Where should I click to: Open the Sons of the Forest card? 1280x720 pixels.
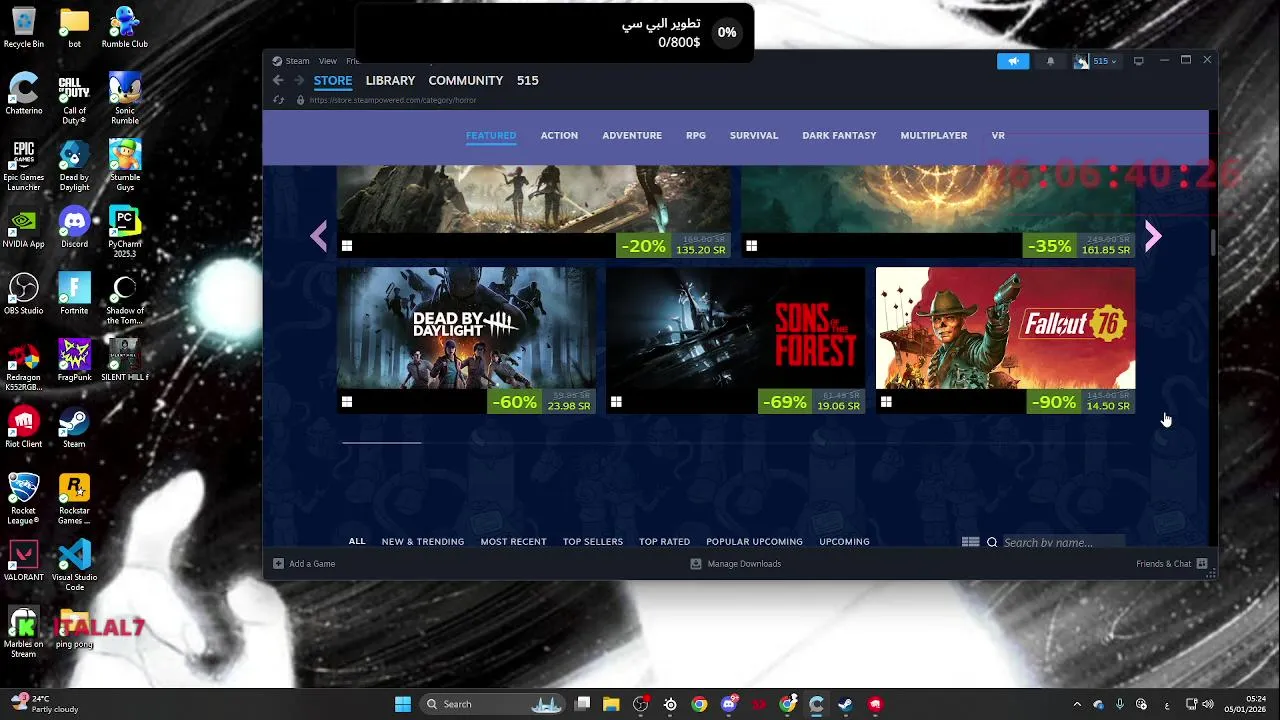tap(735, 340)
